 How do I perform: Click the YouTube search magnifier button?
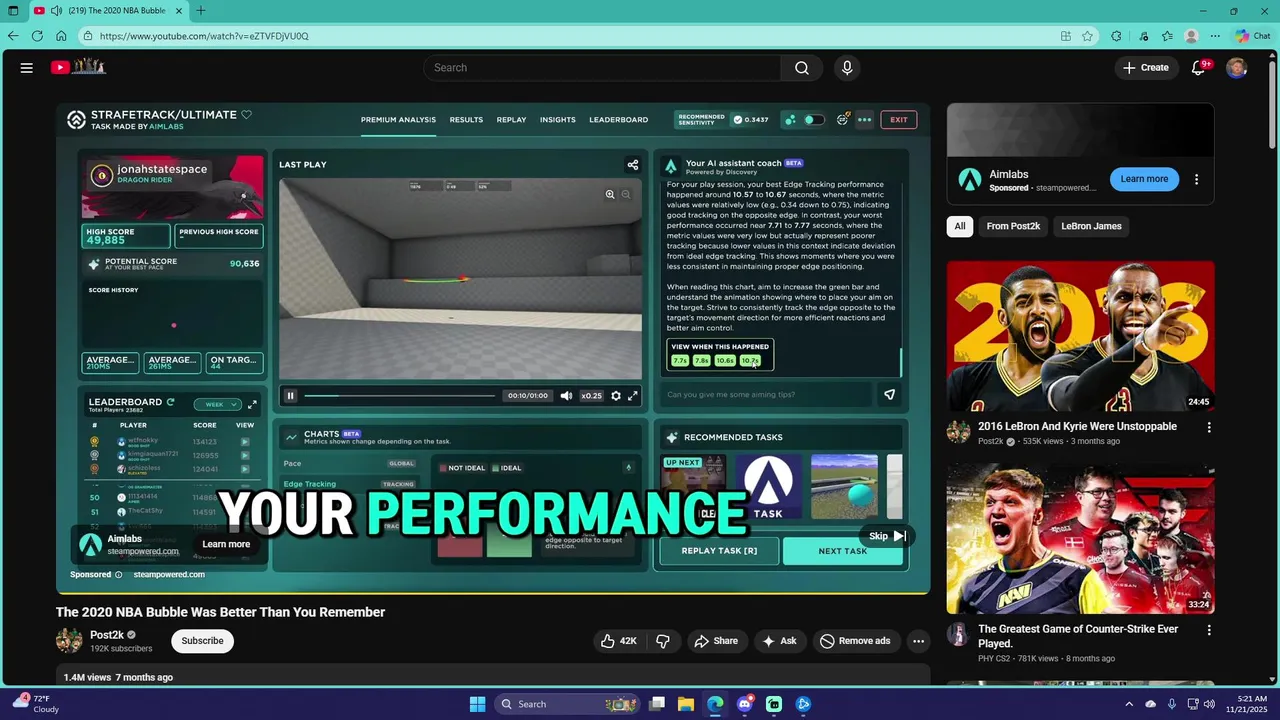pos(801,68)
